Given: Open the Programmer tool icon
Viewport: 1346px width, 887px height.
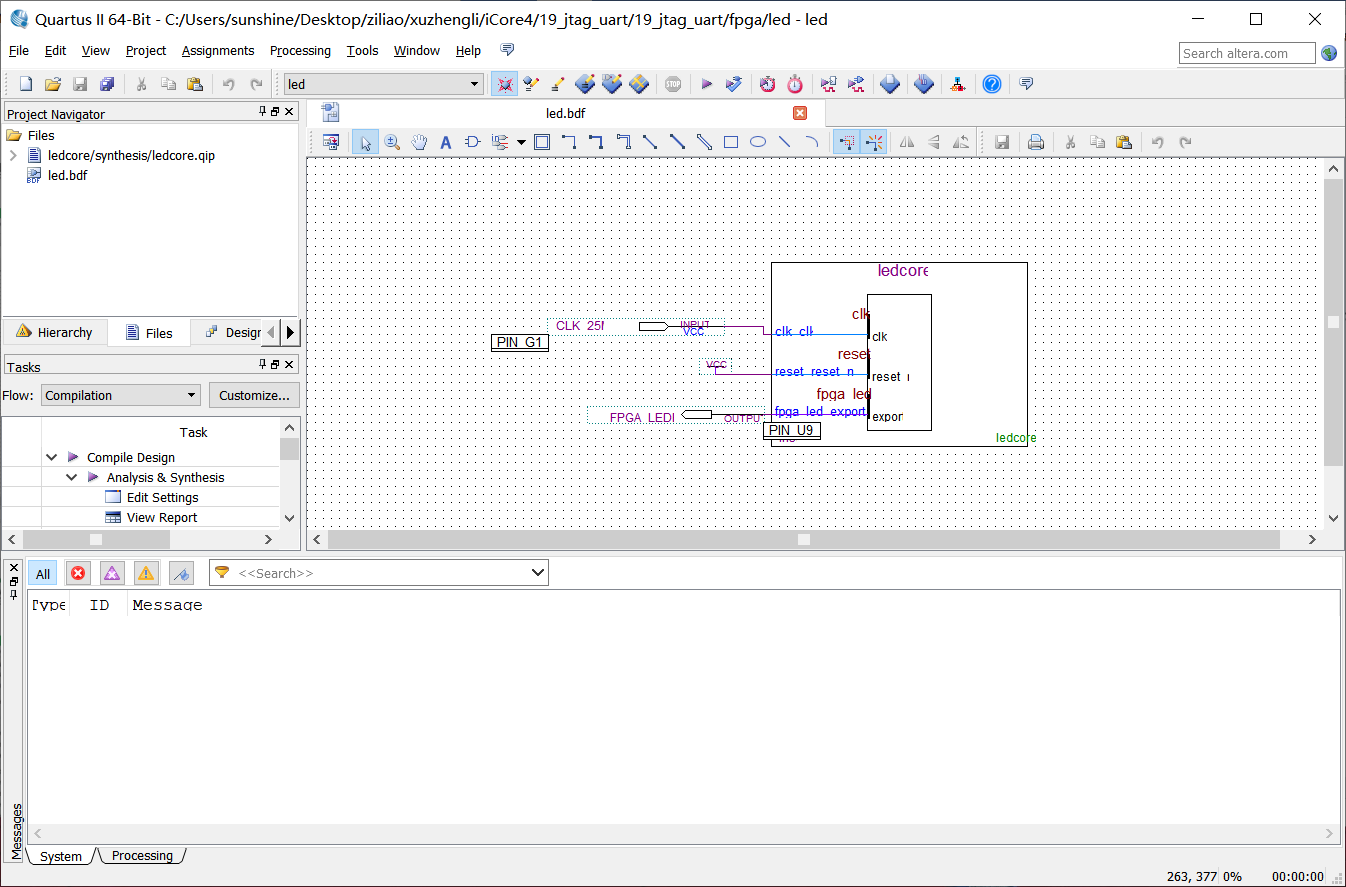Looking at the screenshot, I should tap(924, 84).
